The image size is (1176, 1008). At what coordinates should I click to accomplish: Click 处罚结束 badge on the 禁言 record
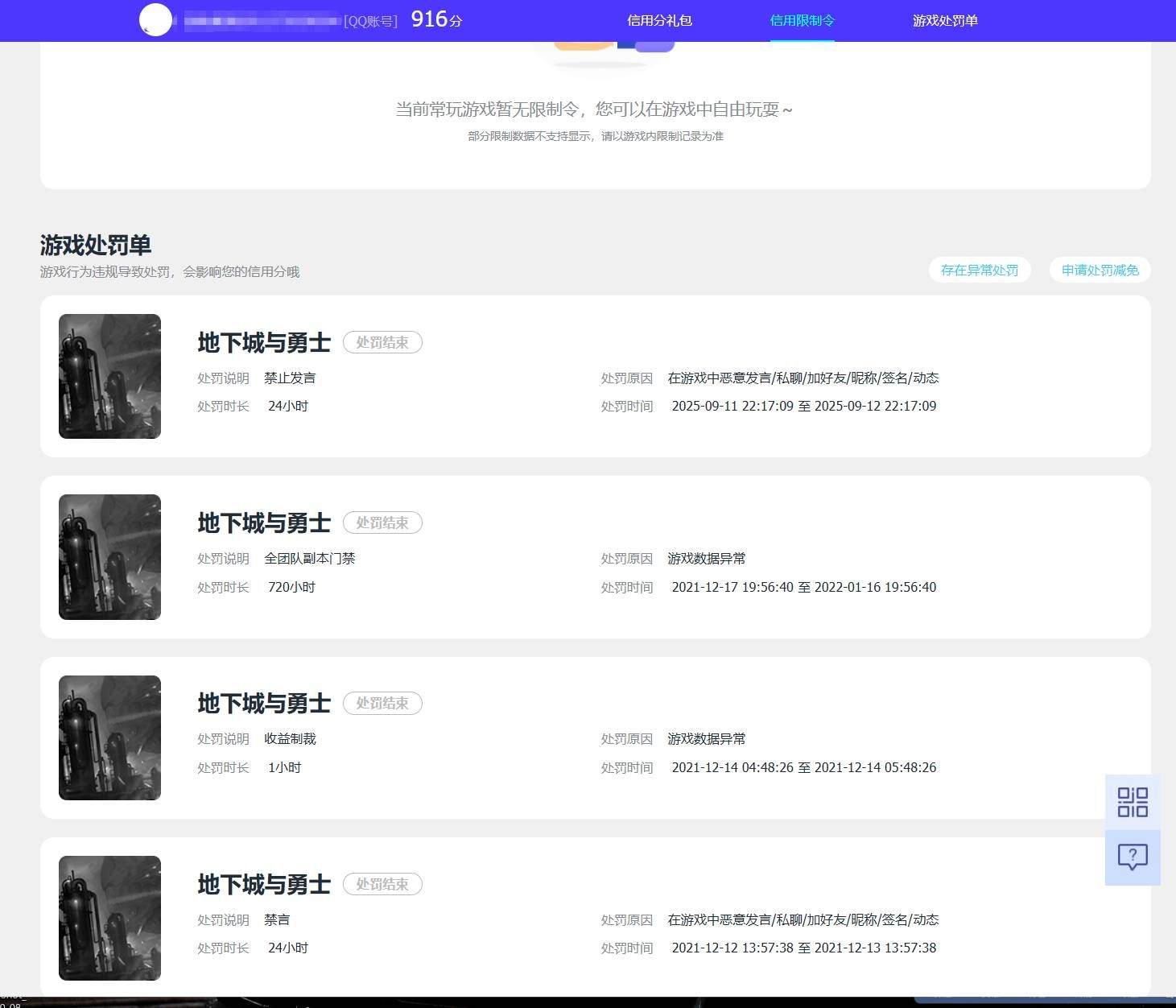click(x=382, y=884)
